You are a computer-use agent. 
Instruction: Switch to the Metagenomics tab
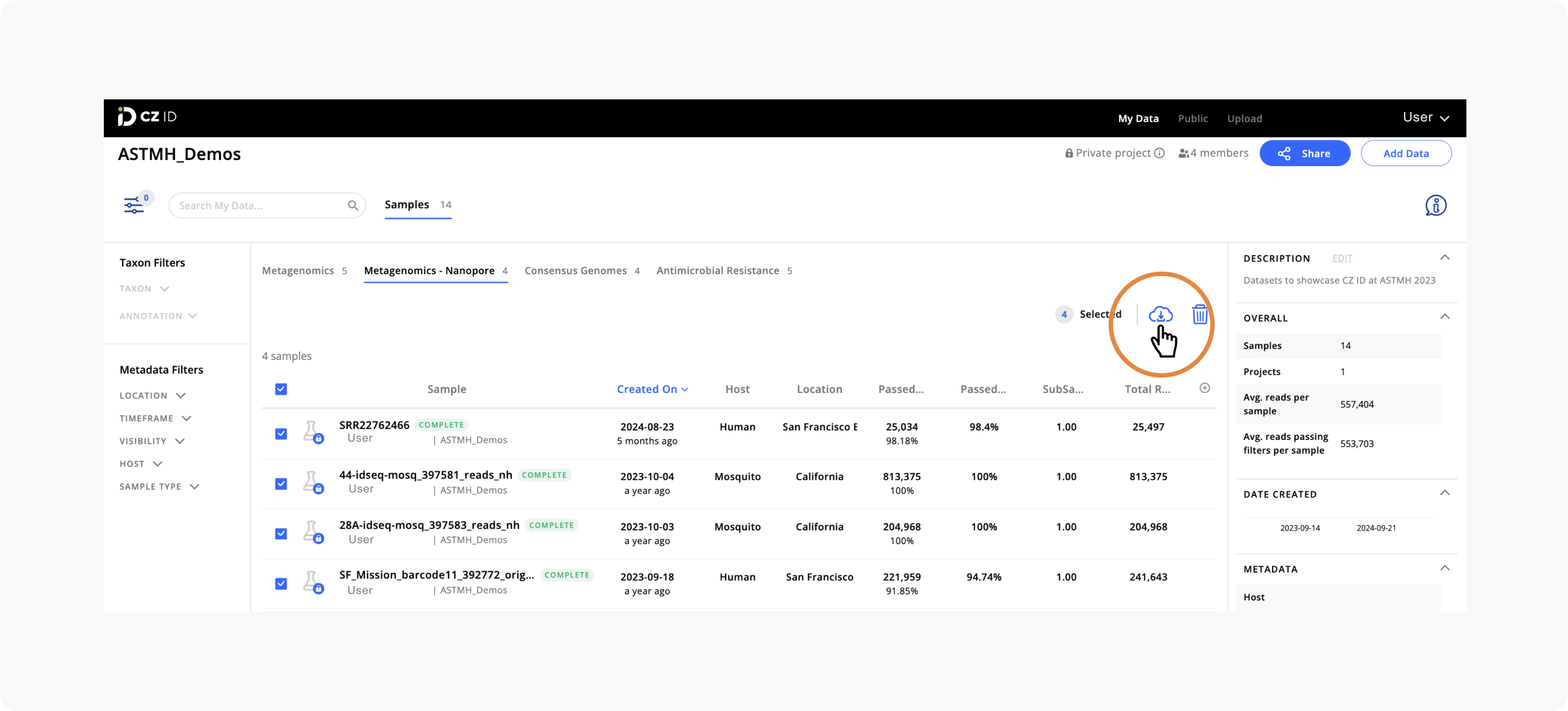point(304,270)
